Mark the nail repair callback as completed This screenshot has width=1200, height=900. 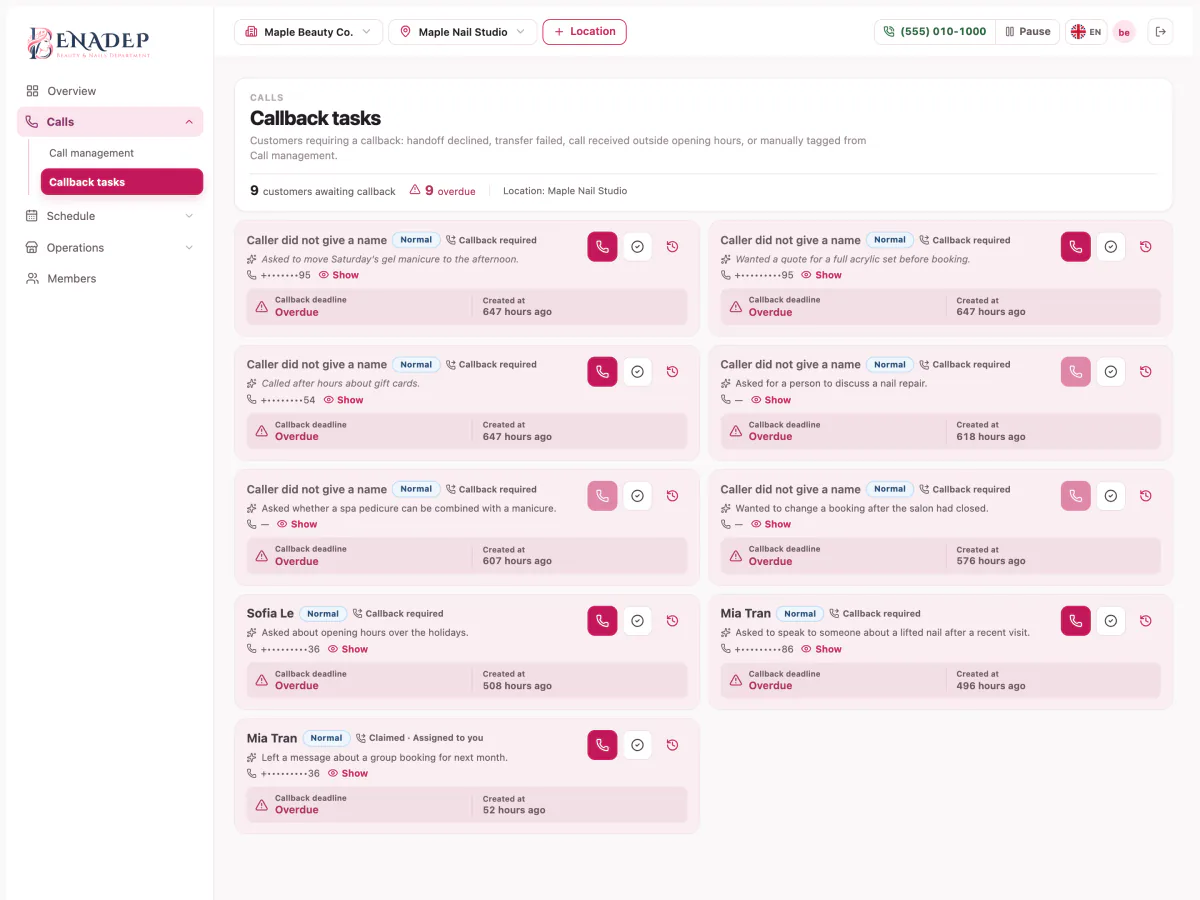click(x=1111, y=371)
